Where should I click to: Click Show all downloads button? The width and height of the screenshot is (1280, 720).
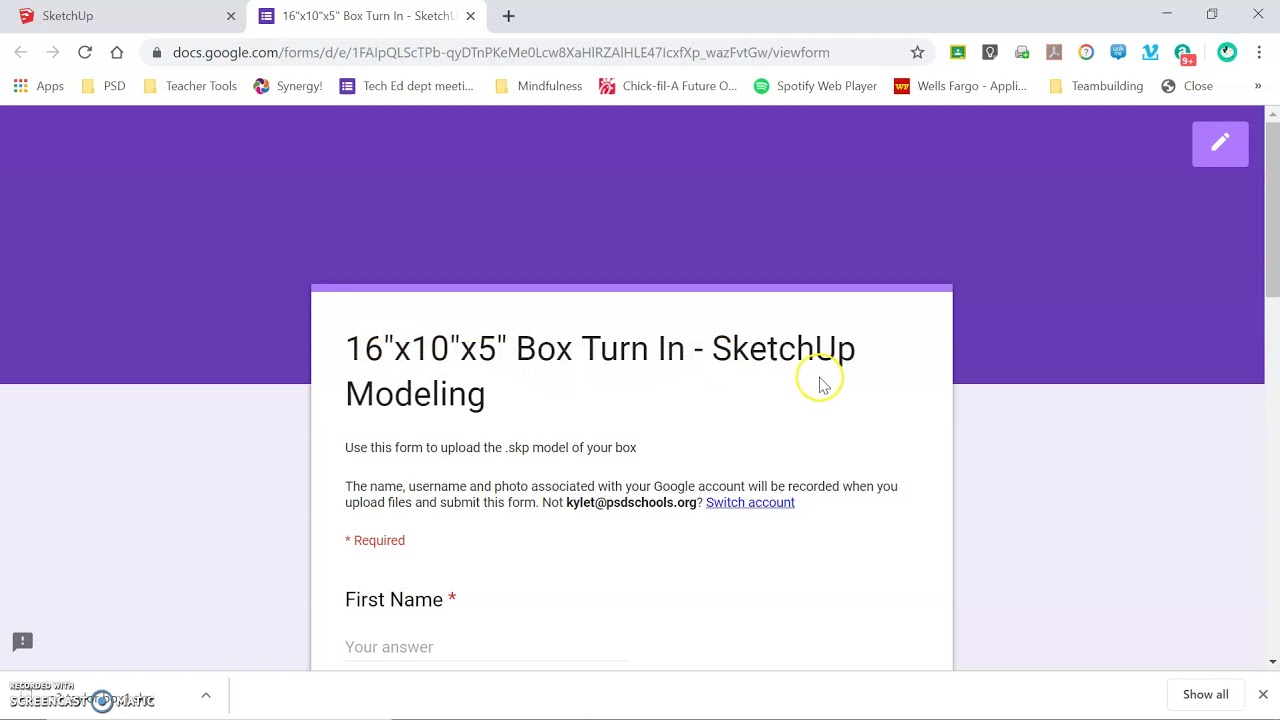click(1205, 694)
